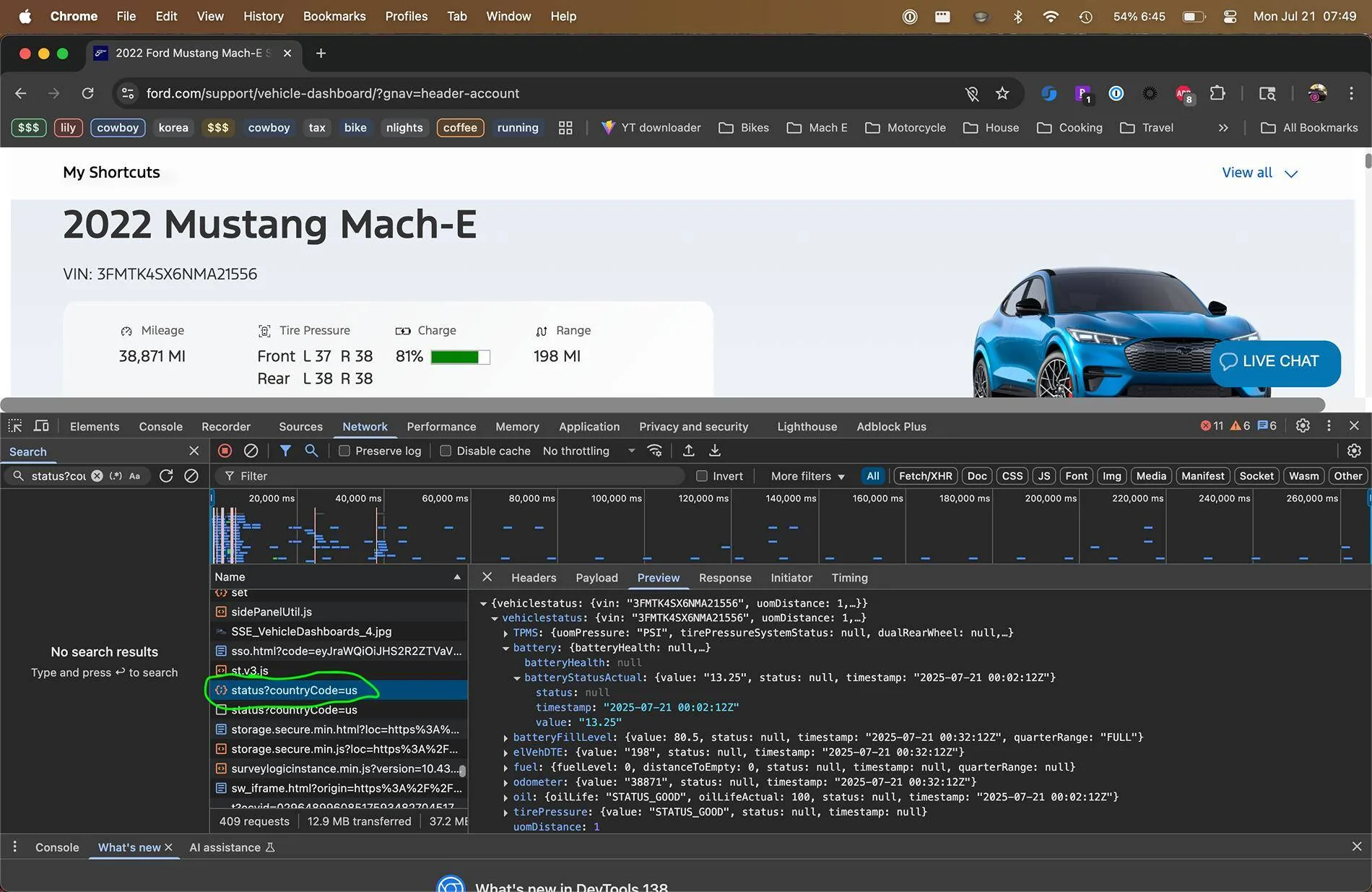Open the Chrome History menu
Viewport: 1372px width, 892px height.
(x=263, y=16)
